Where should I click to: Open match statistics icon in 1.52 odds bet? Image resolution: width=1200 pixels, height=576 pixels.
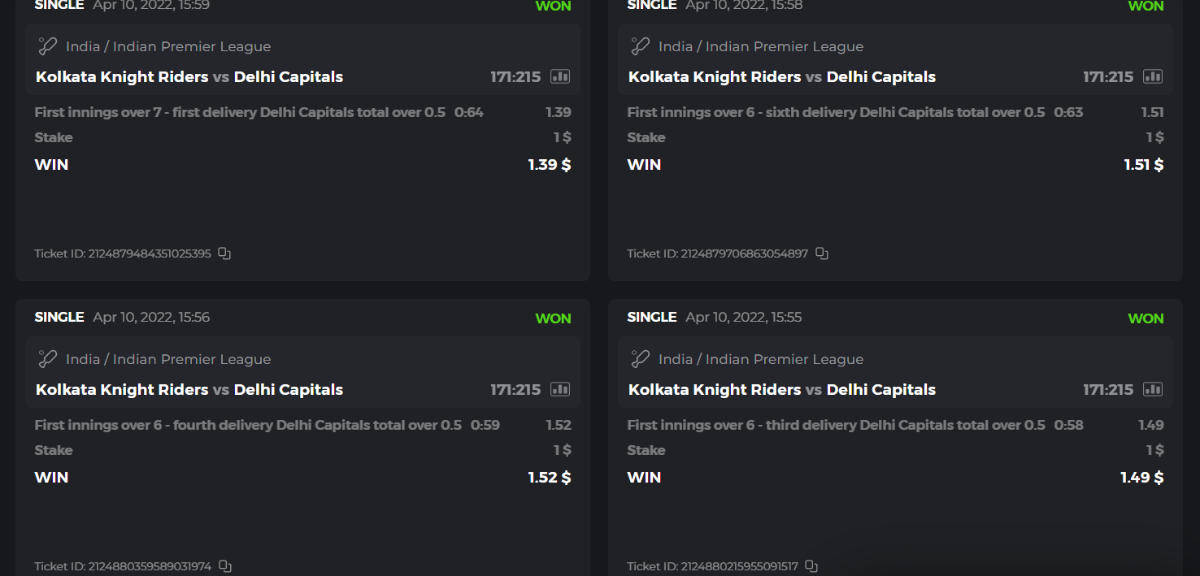click(560, 390)
